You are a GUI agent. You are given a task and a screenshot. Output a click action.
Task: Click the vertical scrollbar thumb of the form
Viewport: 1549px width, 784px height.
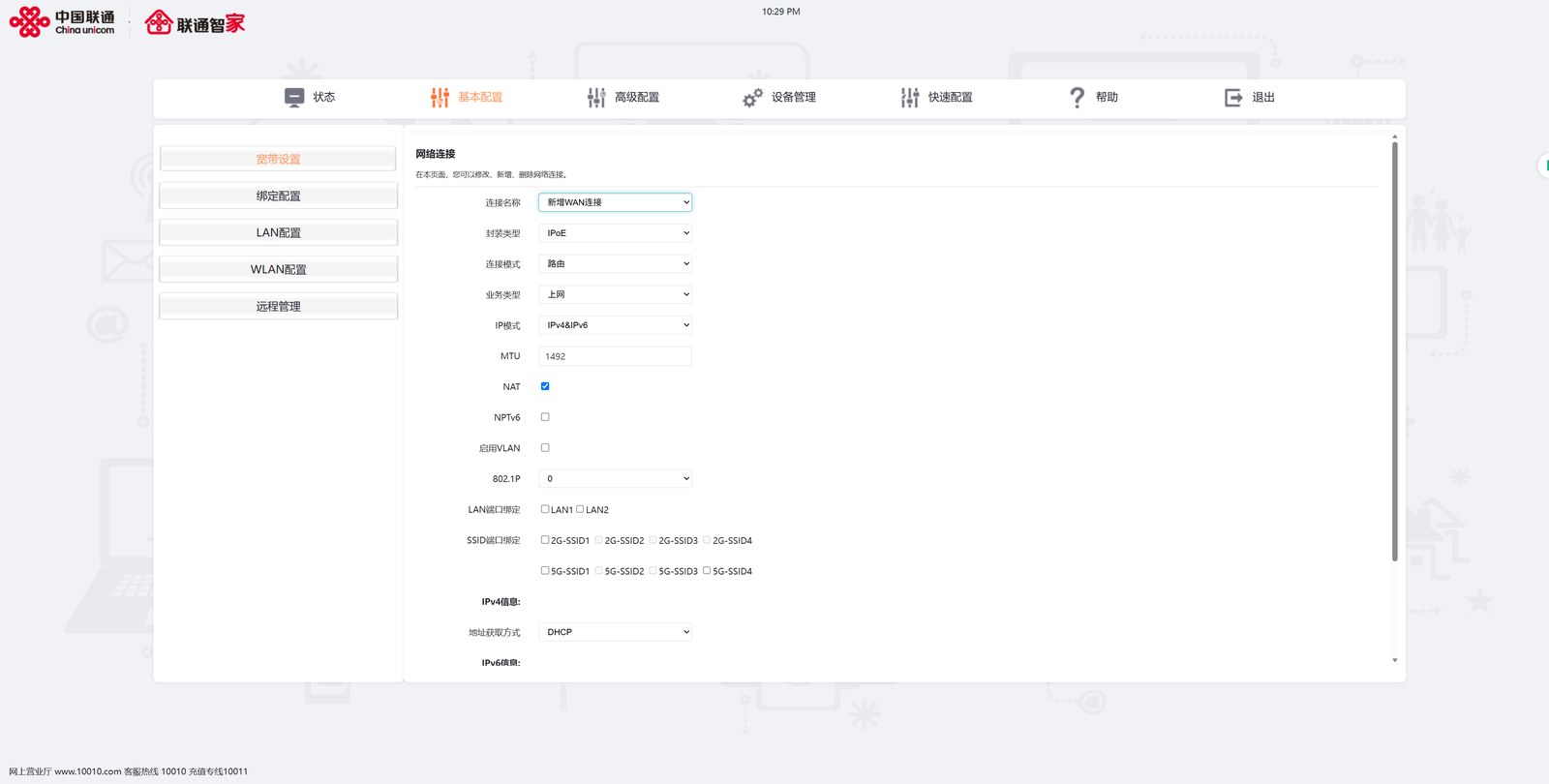point(1395,351)
